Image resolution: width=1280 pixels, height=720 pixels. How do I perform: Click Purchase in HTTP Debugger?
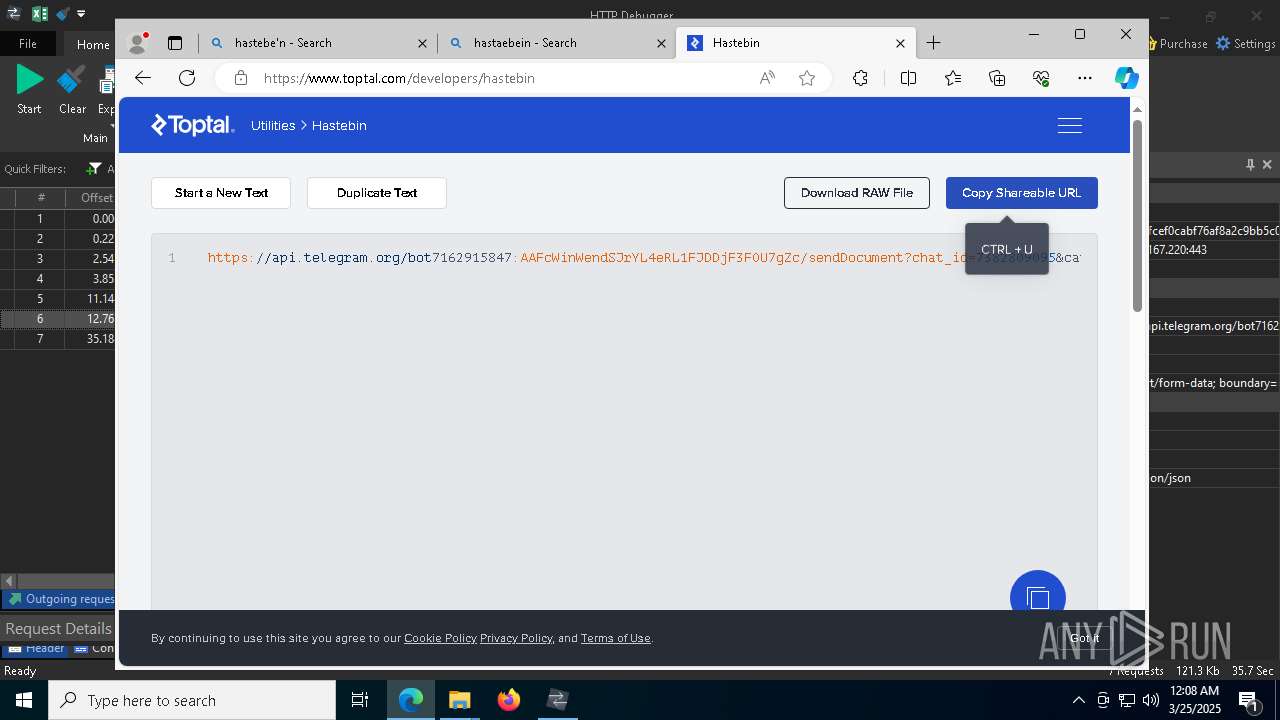point(1177,44)
